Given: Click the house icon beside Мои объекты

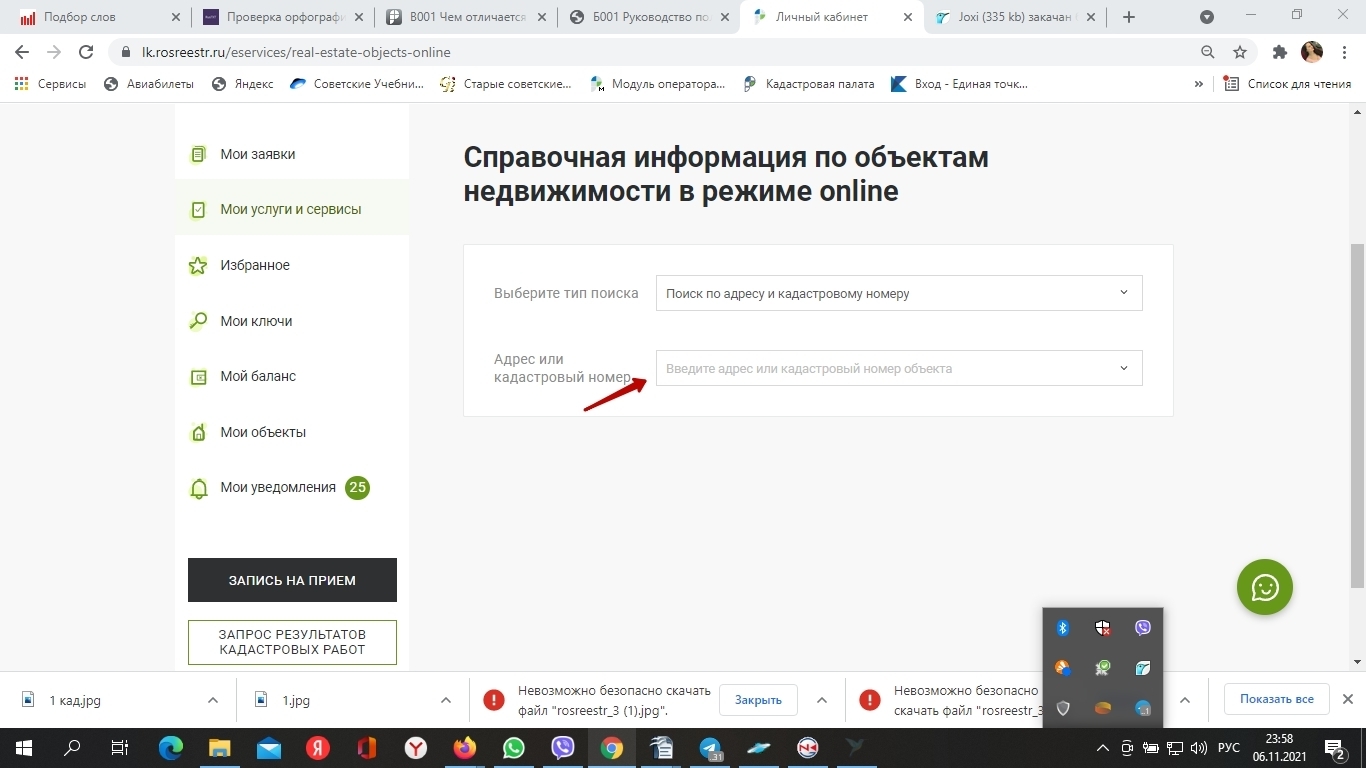Looking at the screenshot, I should [199, 432].
